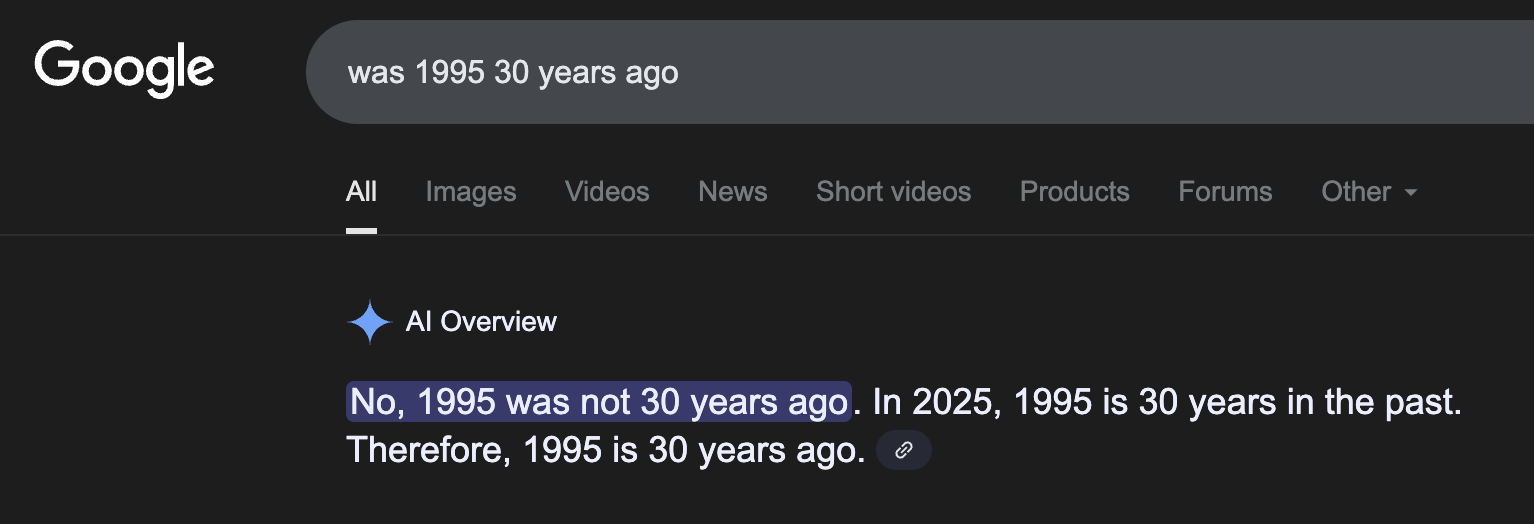
Task: Open the Products tab
Action: coord(1074,192)
